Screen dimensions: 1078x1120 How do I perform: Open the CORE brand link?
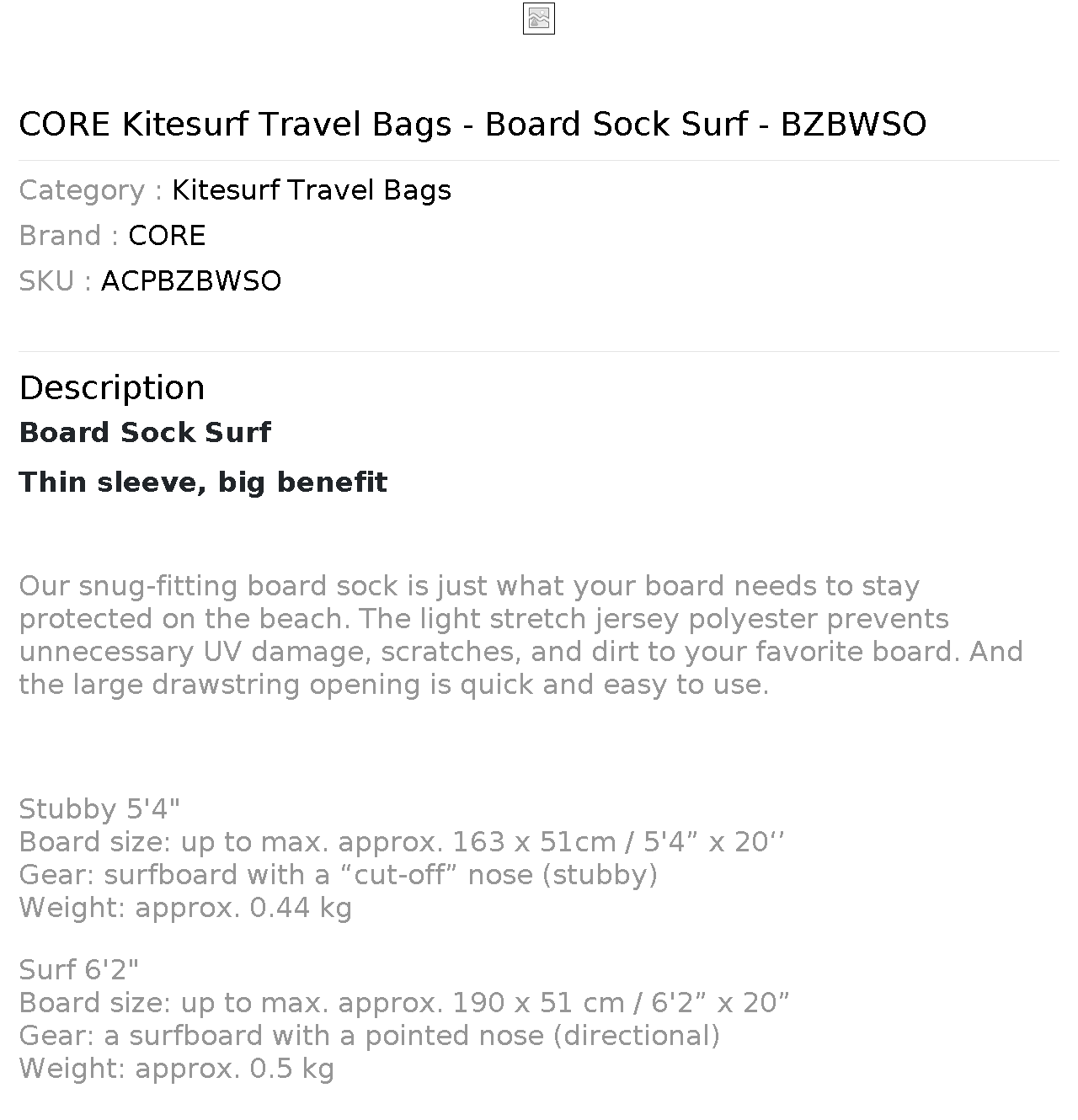(x=167, y=236)
